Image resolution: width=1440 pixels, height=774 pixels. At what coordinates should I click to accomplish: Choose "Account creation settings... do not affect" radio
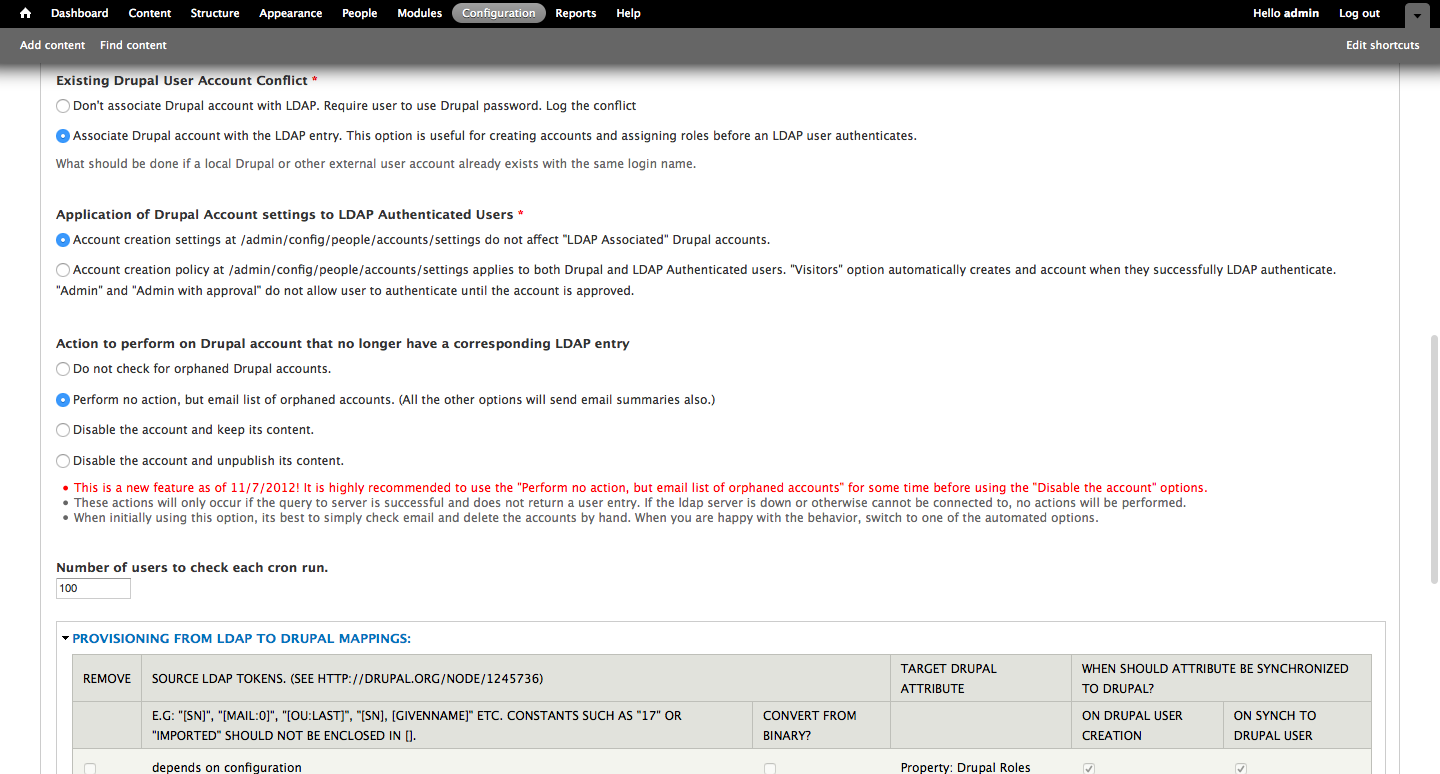(63, 240)
